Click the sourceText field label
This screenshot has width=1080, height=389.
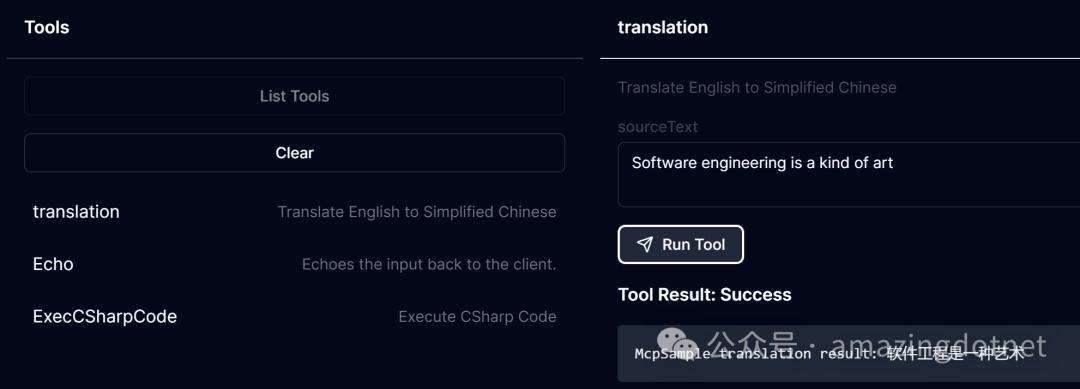(658, 127)
